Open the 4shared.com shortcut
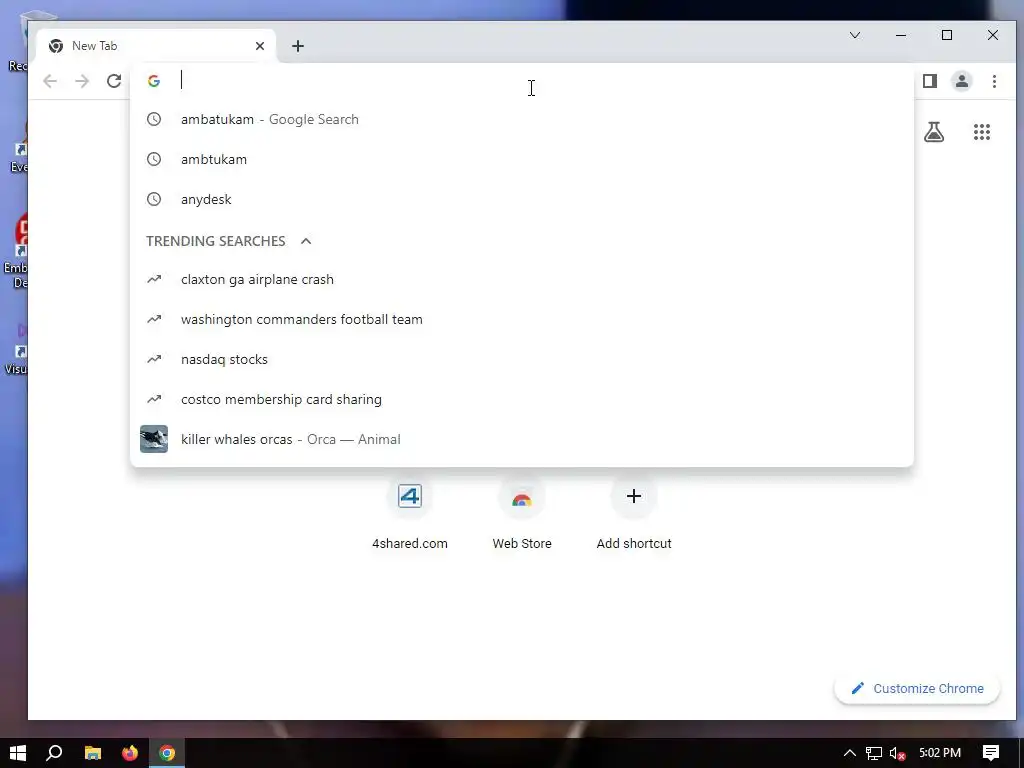 coord(409,514)
